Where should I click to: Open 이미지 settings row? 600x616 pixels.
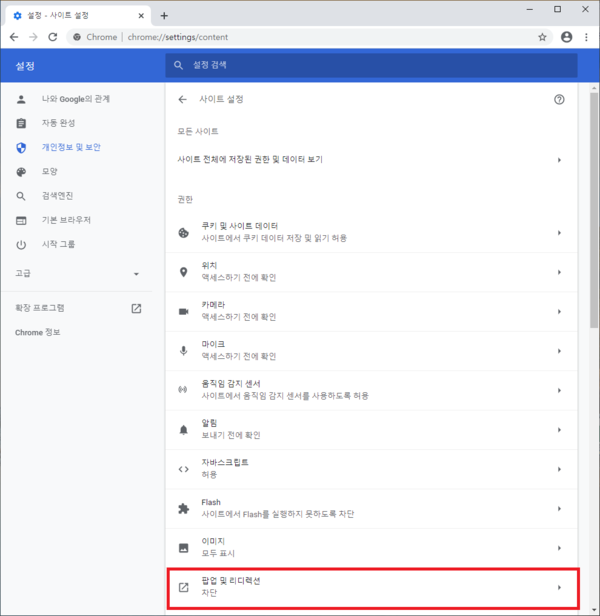[x=371, y=548]
